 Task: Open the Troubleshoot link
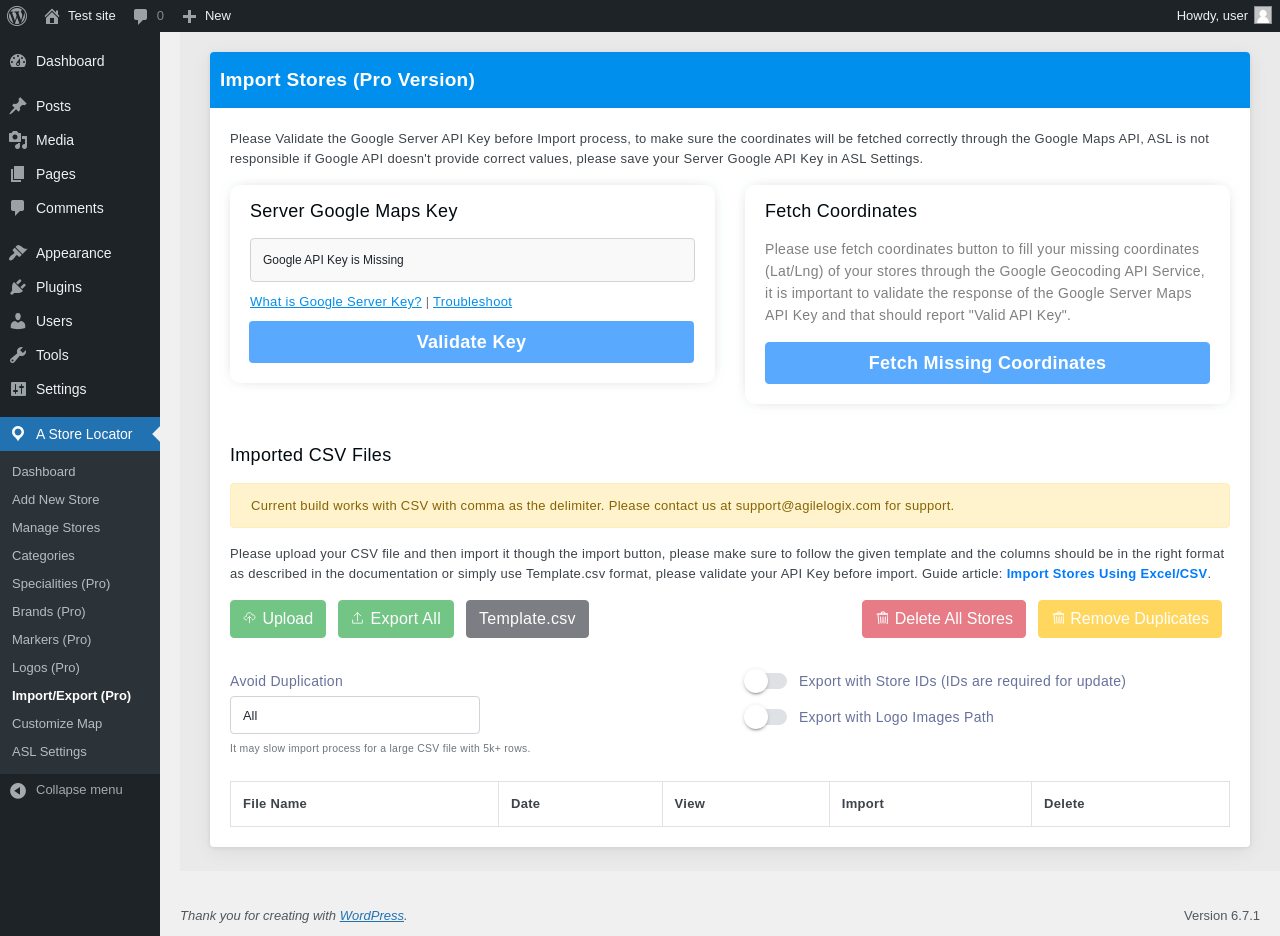pyautogui.click(x=472, y=302)
